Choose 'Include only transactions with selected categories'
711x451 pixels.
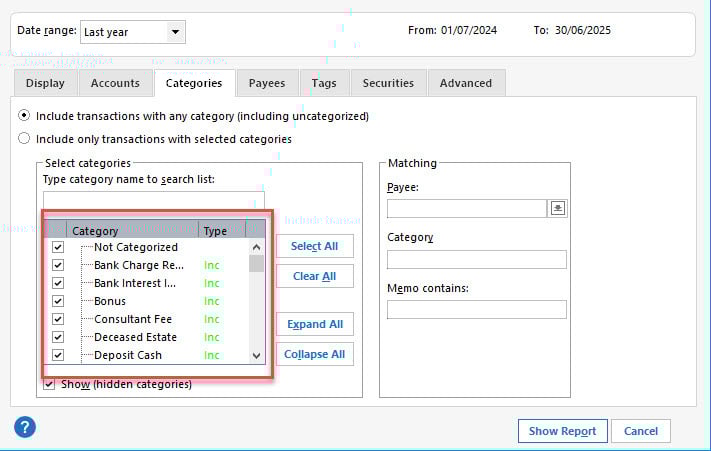24,138
